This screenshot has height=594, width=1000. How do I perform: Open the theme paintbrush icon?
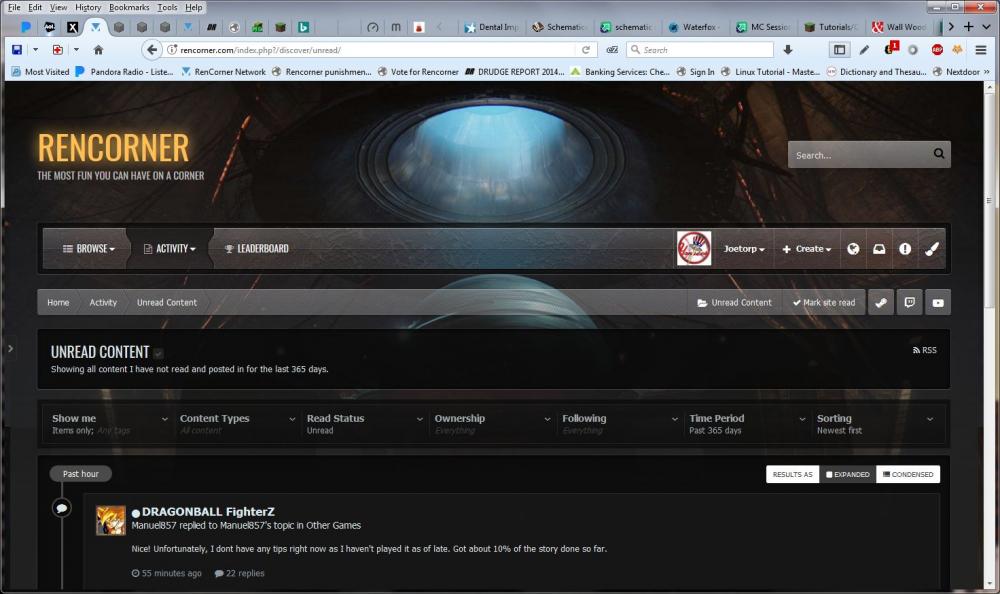pyautogui.click(x=932, y=249)
